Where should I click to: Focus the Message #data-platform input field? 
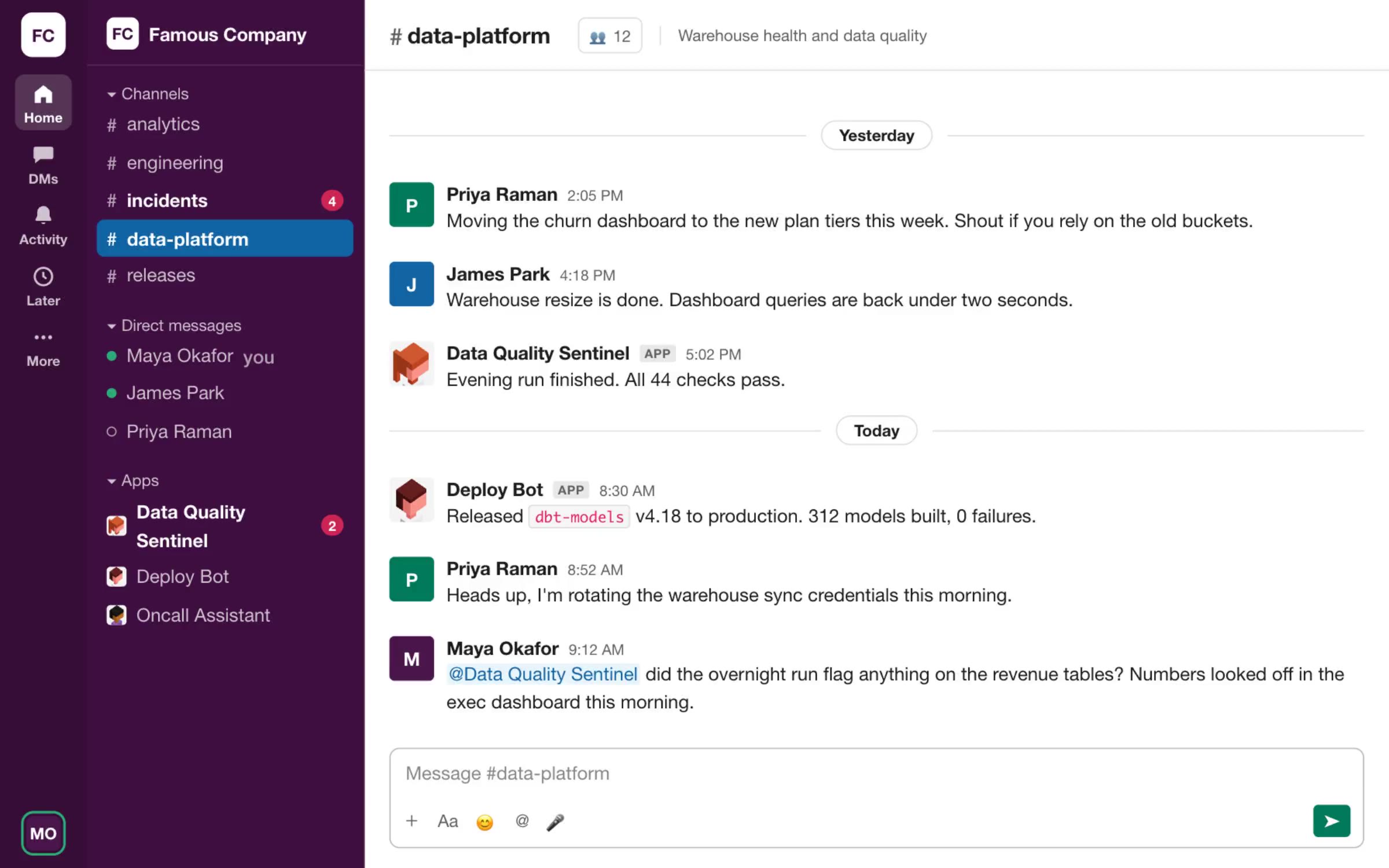(x=876, y=774)
